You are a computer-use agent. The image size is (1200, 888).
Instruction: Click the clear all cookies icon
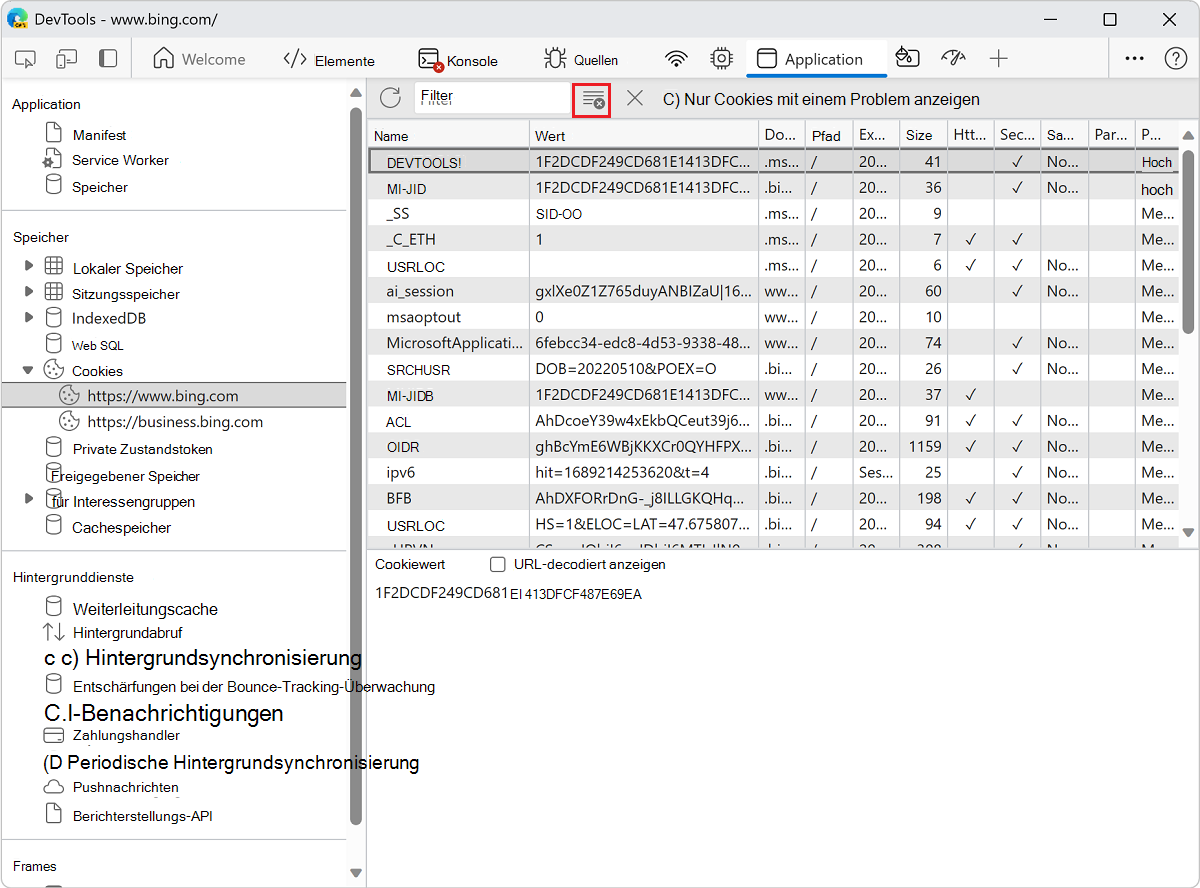coord(593,100)
